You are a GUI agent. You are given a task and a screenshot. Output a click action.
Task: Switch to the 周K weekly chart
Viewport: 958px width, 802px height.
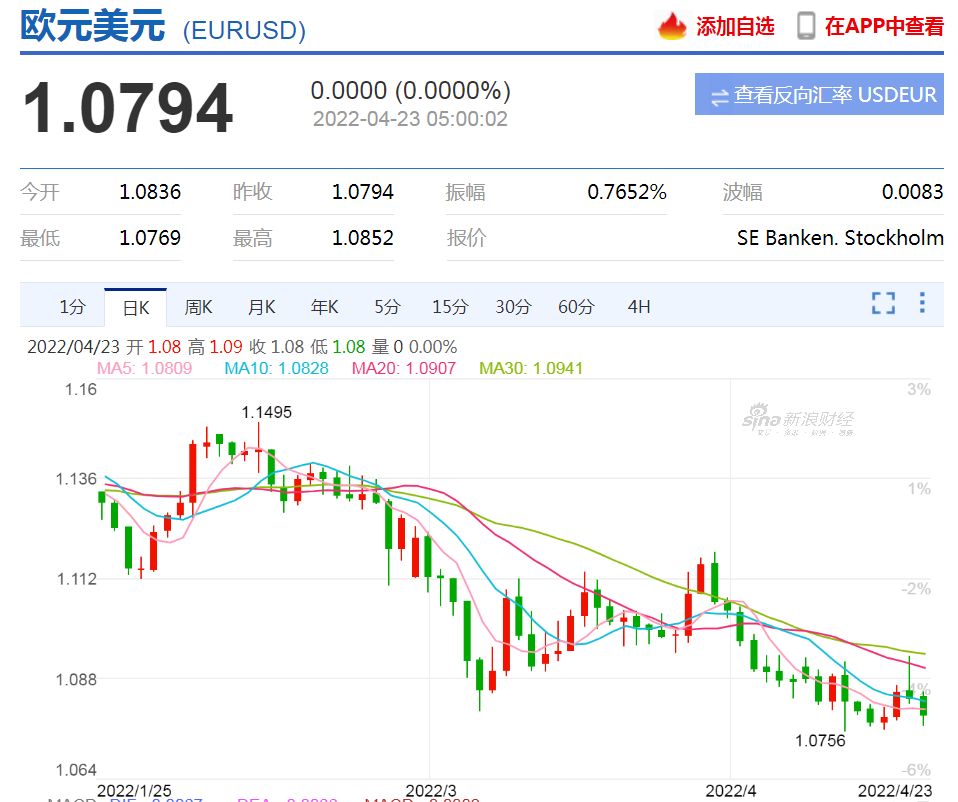(x=199, y=307)
